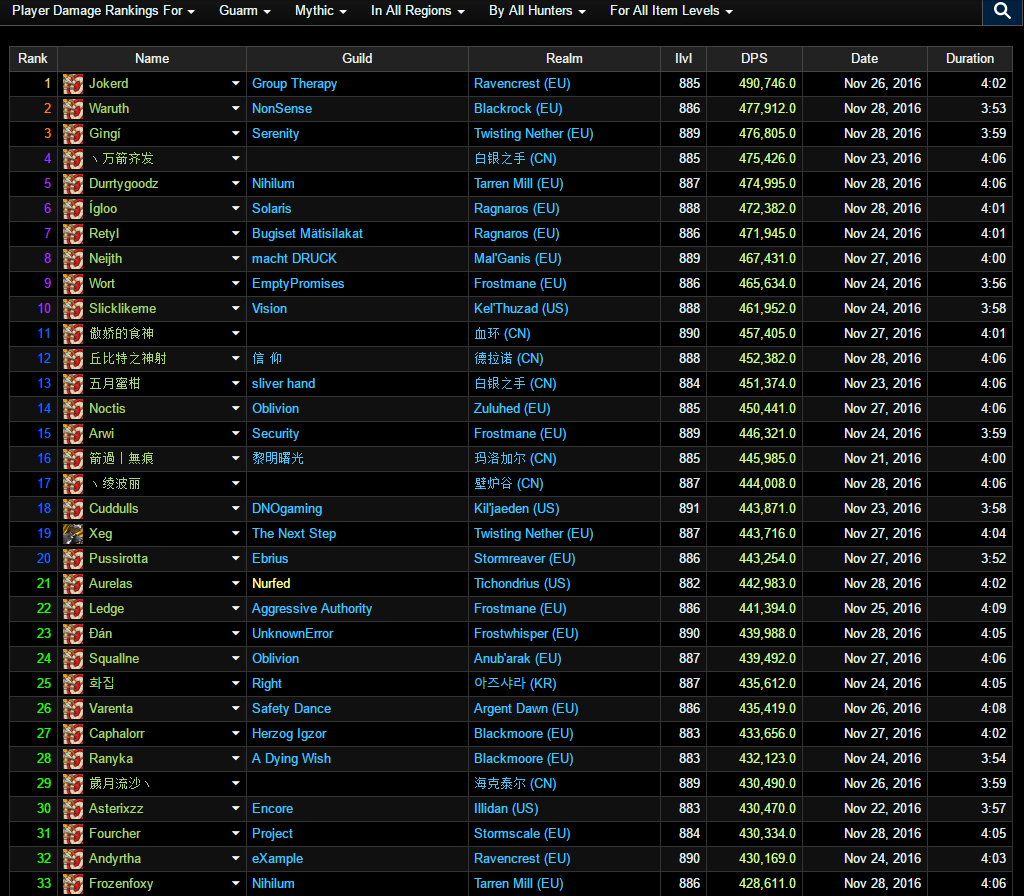Click the item level 891 cell
Viewport: 1024px width, 896px height.
point(689,509)
